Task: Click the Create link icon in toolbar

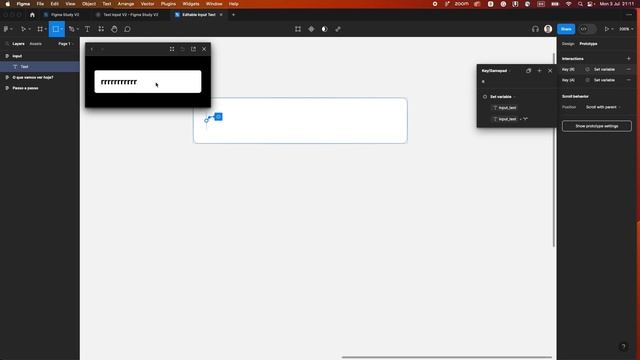Action: point(338,29)
